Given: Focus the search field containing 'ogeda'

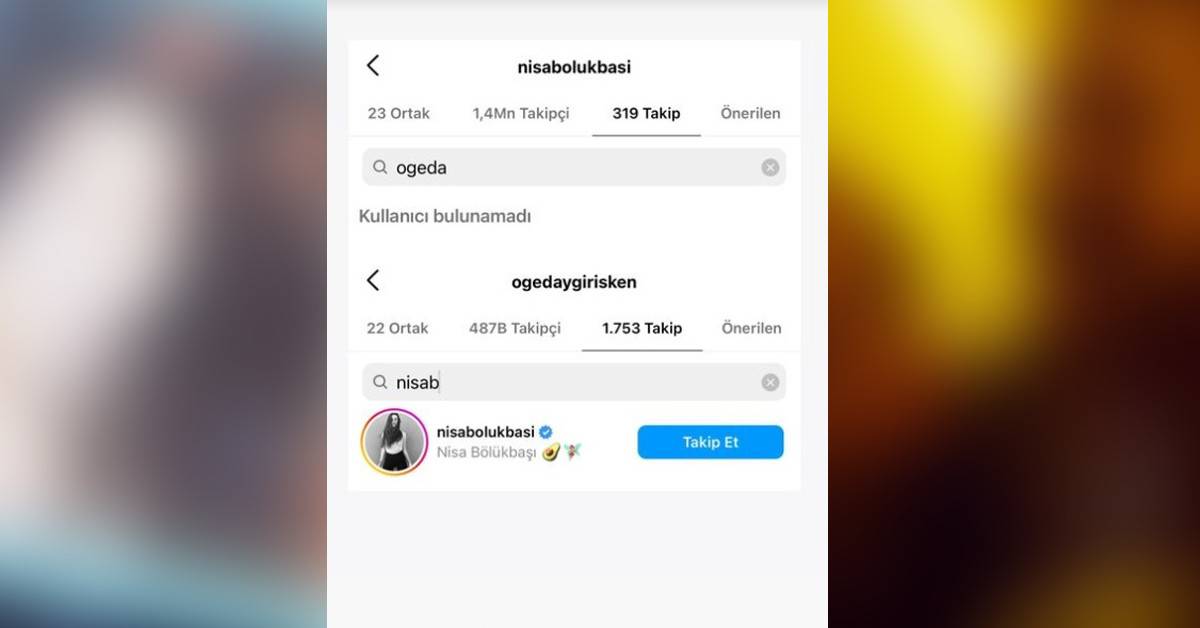Looking at the screenshot, I should click(x=574, y=167).
